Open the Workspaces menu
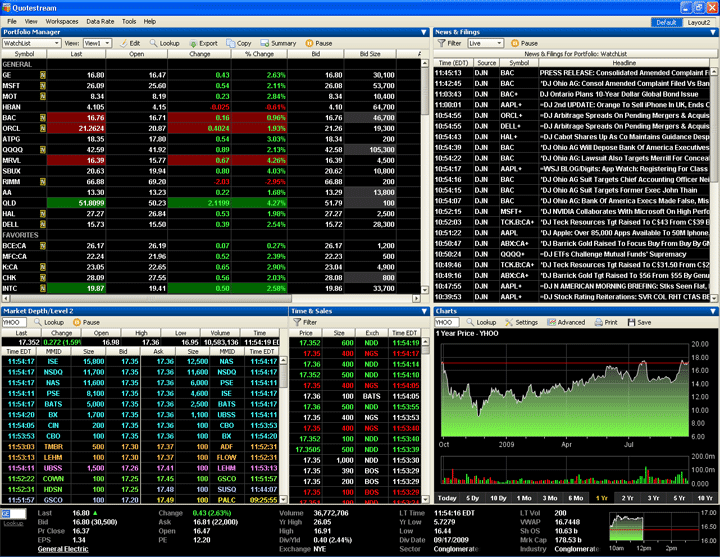Image resolution: width=720 pixels, height=557 pixels. [x=62, y=21]
